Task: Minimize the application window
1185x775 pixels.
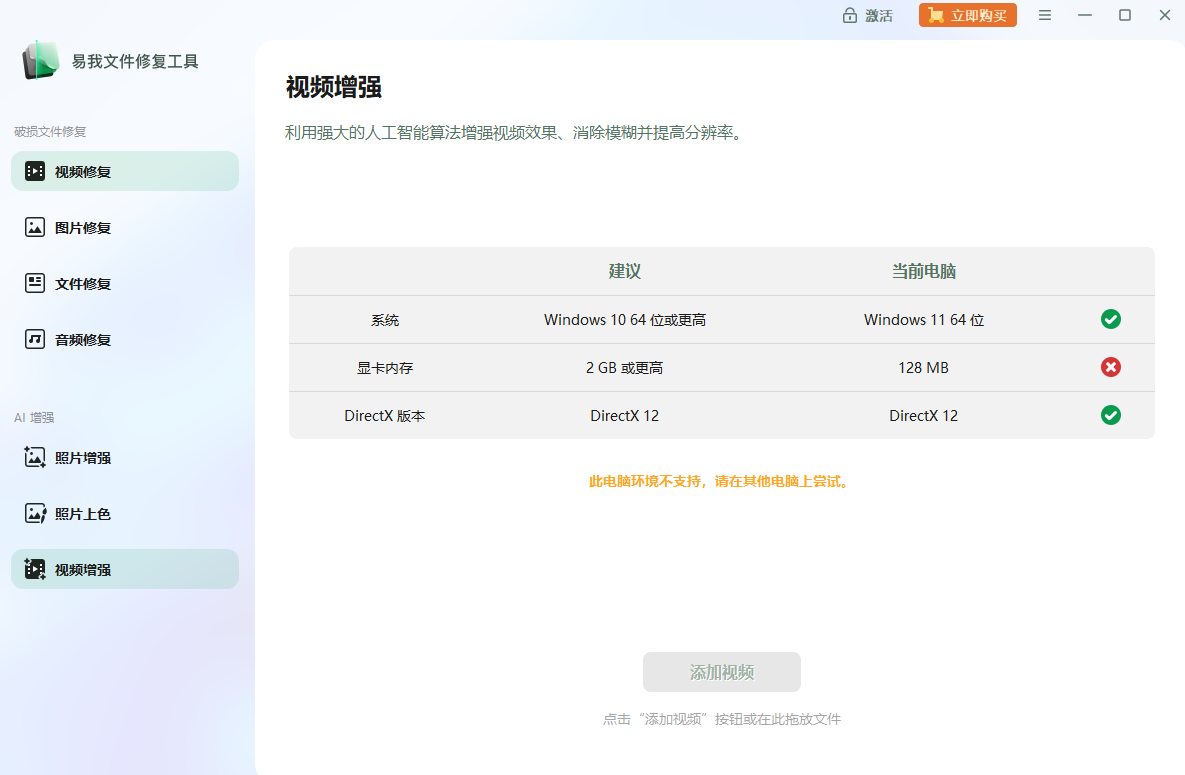Action: coord(1085,15)
